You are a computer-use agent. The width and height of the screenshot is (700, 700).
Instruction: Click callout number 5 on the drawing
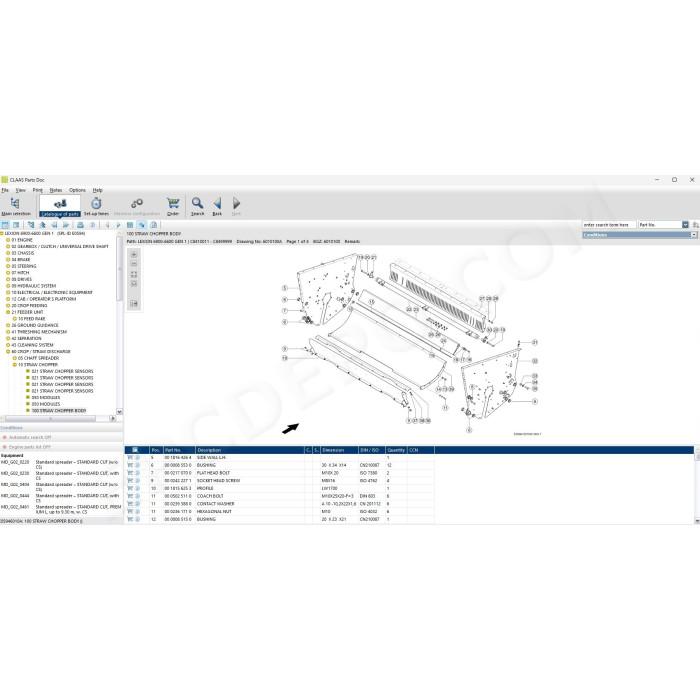pos(284,288)
